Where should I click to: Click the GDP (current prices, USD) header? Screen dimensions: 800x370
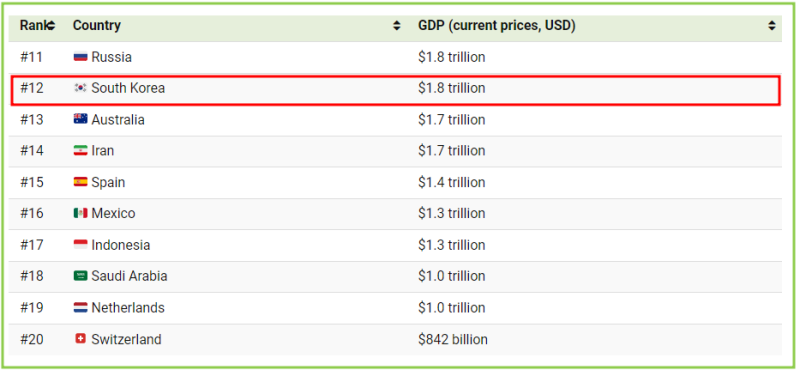[x=496, y=26]
